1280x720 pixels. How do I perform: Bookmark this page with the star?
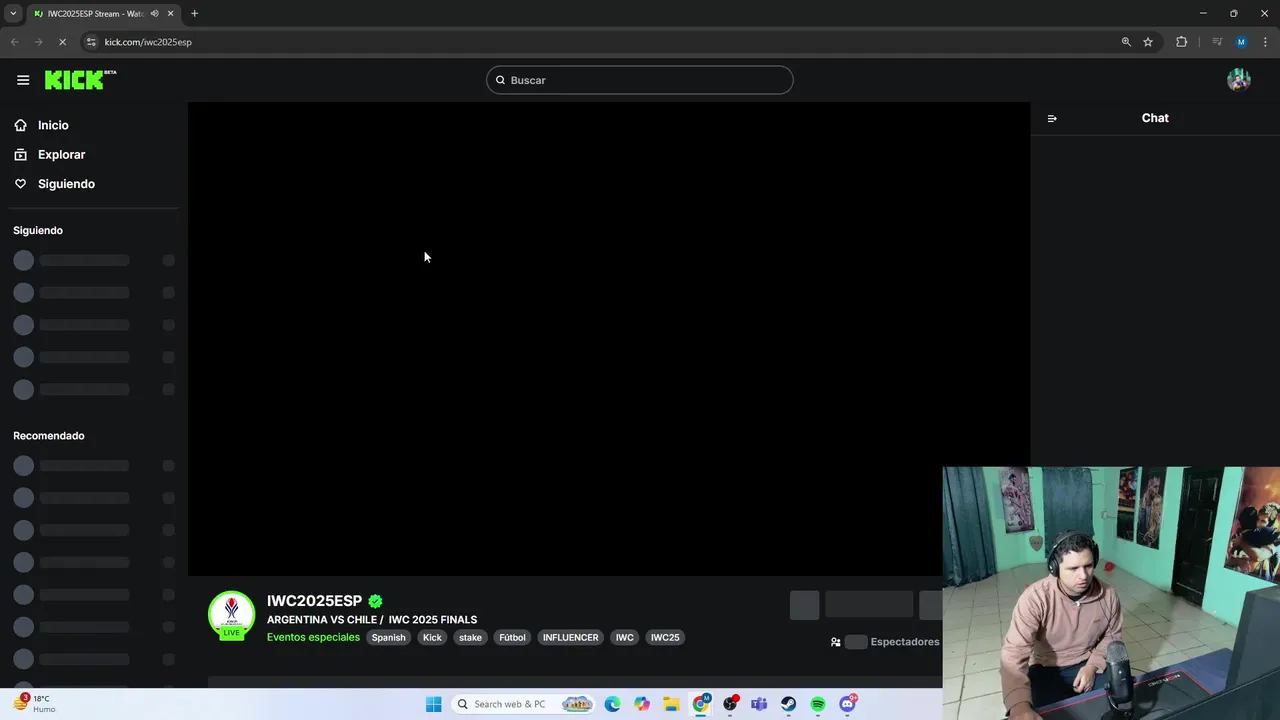(1148, 42)
